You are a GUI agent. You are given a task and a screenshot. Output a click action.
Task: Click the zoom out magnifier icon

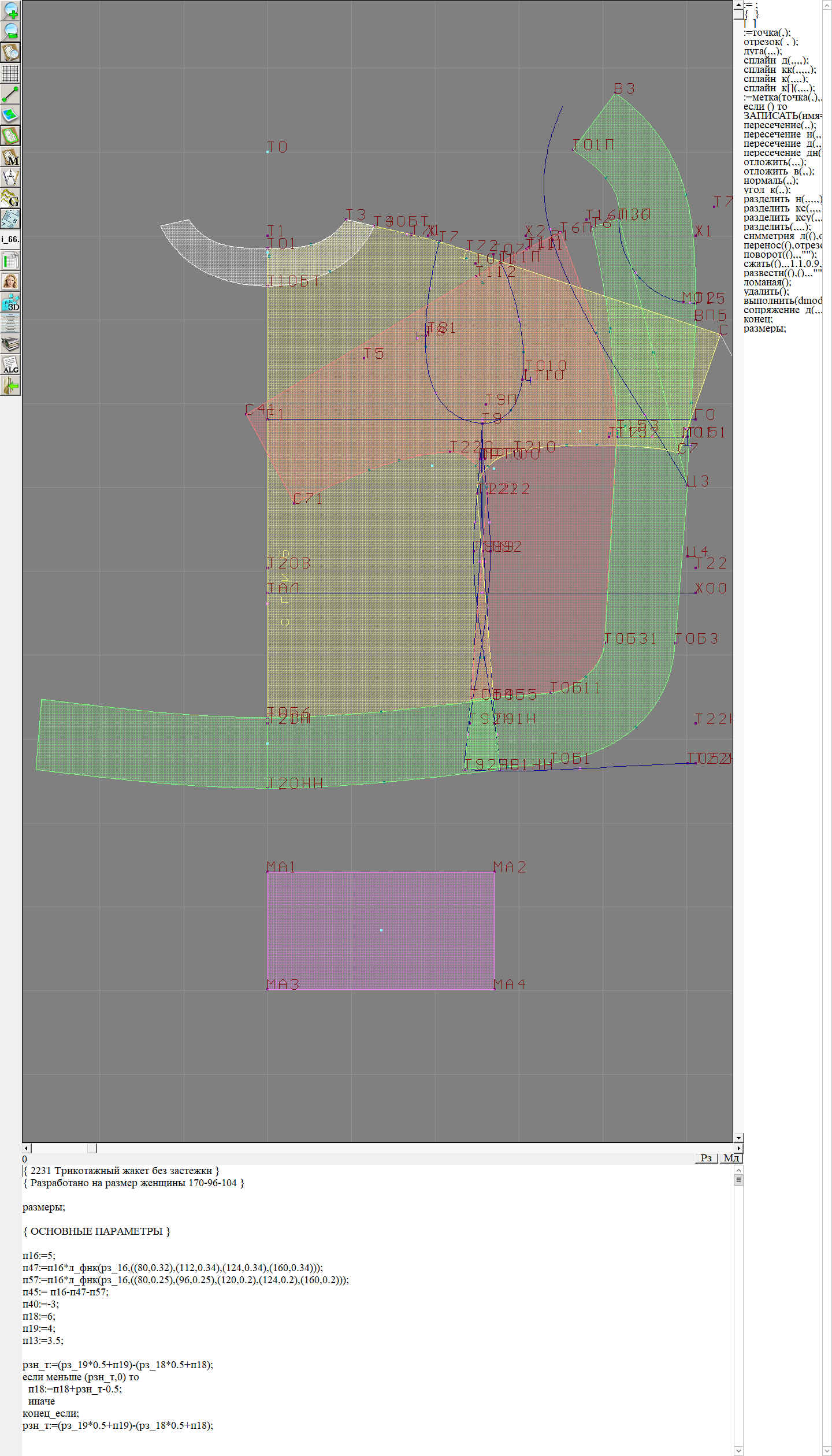click(x=10, y=31)
